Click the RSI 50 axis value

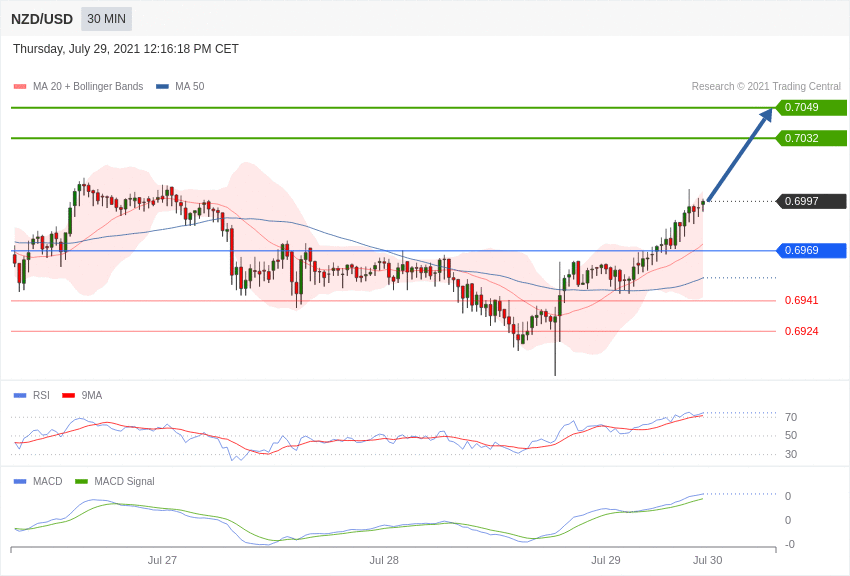tap(791, 436)
